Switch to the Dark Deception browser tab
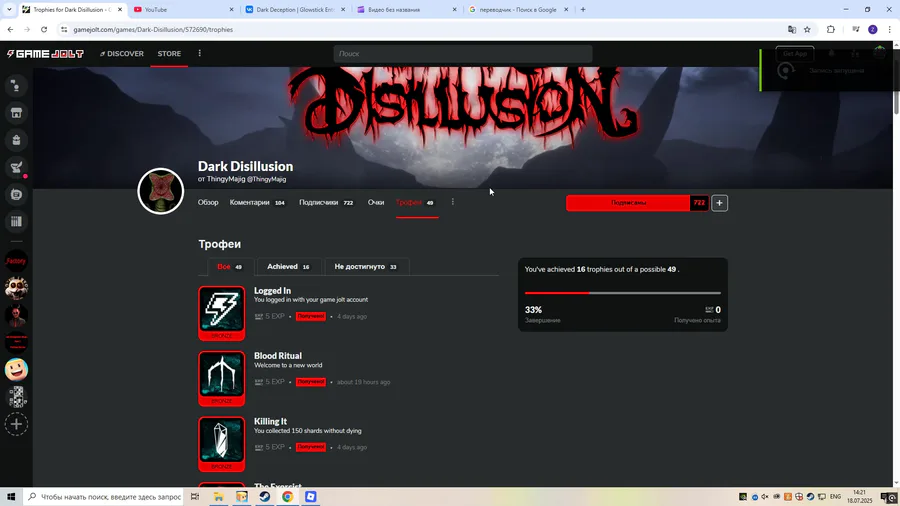The width and height of the screenshot is (900, 506). click(295, 10)
